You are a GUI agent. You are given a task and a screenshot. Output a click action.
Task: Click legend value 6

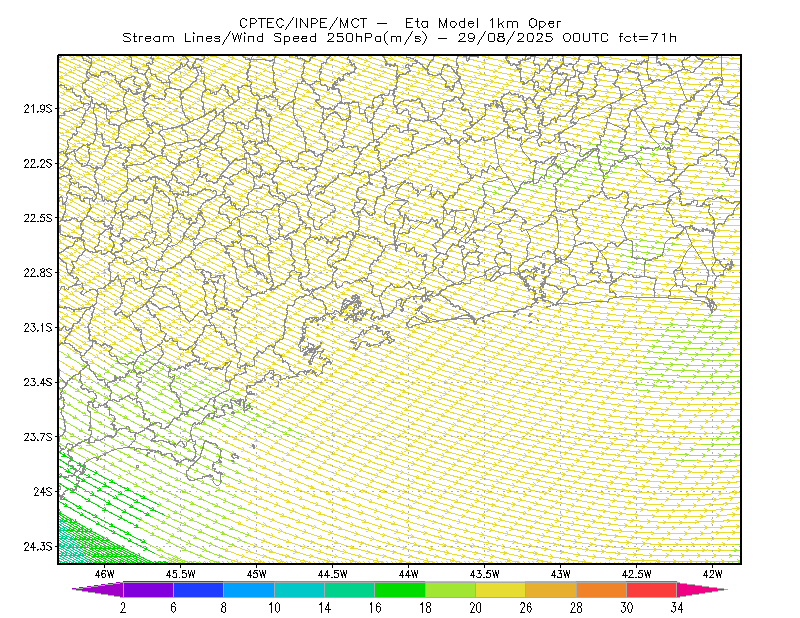pyautogui.click(x=173, y=608)
